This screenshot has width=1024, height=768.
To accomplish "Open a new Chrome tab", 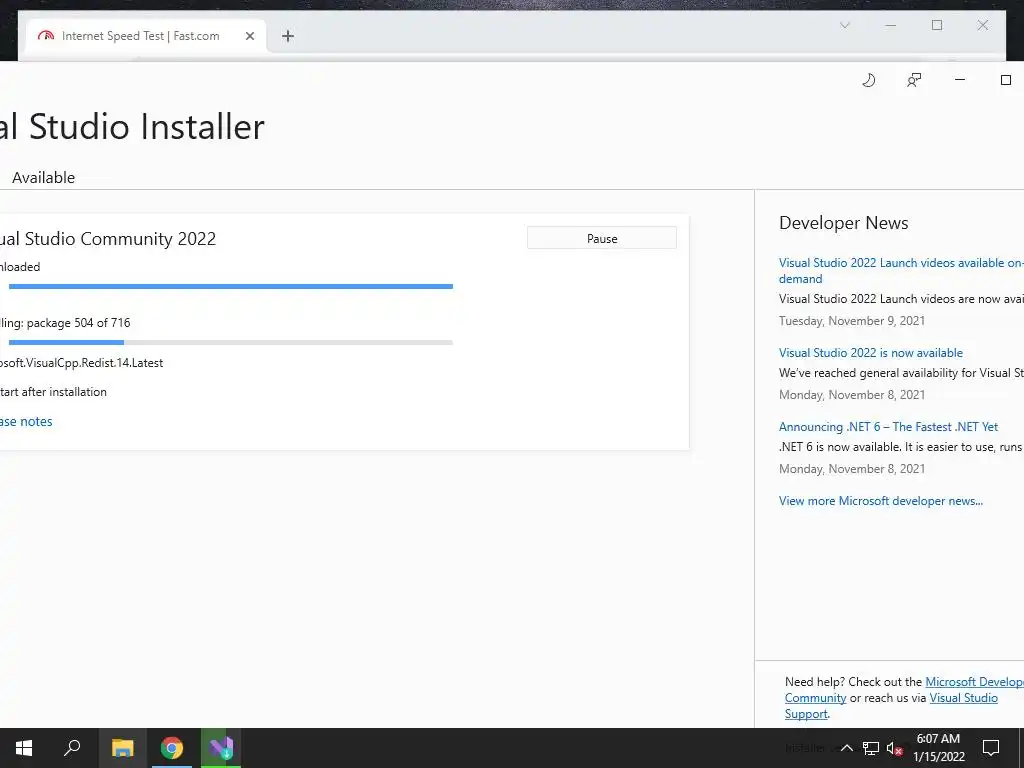I will 288,36.
